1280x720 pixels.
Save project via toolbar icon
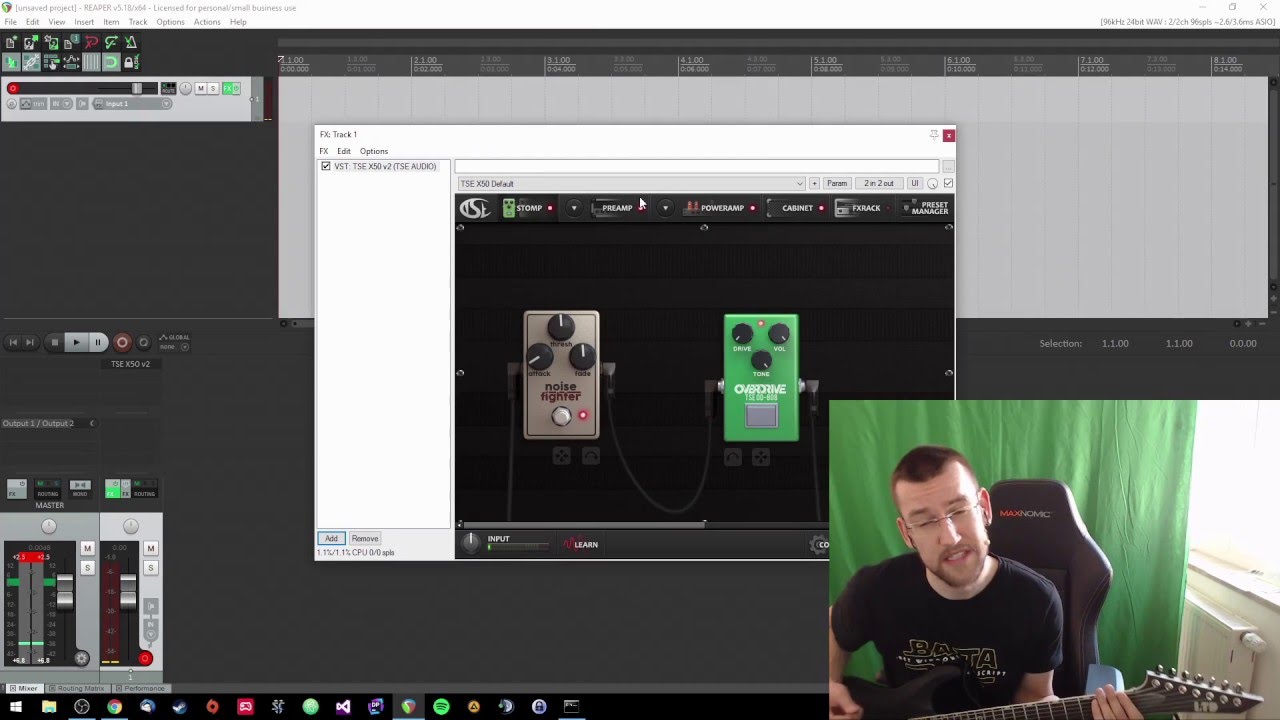[51, 42]
